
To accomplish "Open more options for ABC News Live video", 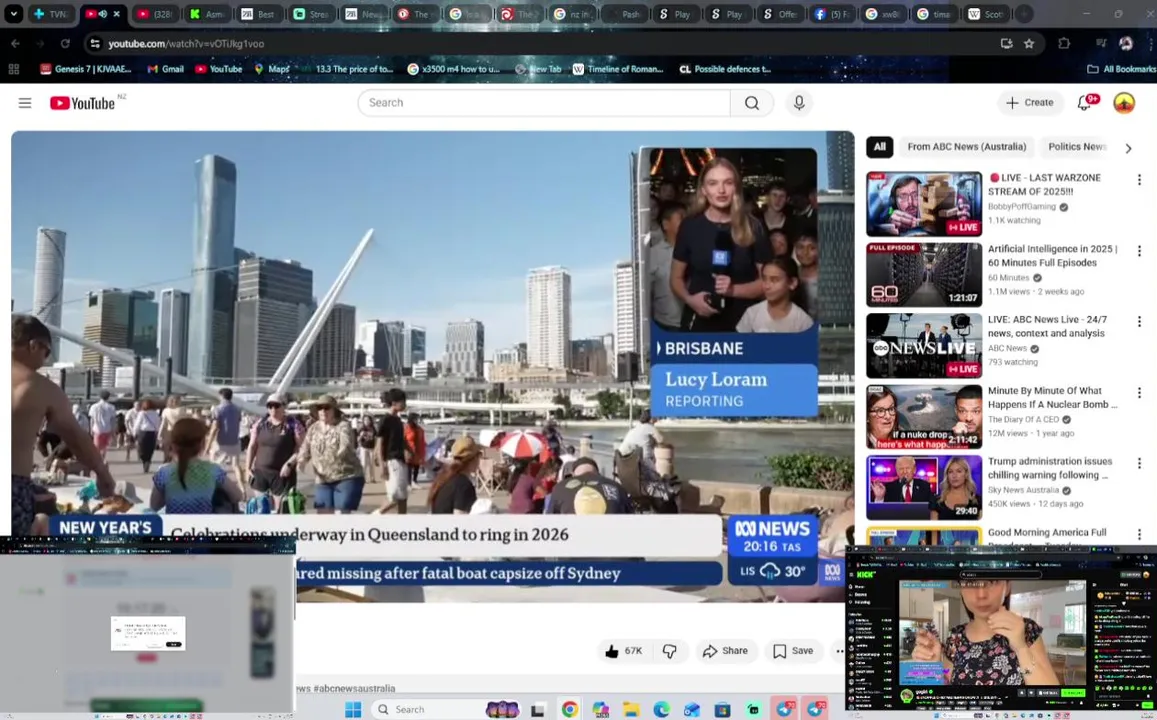I will click(x=1139, y=322).
